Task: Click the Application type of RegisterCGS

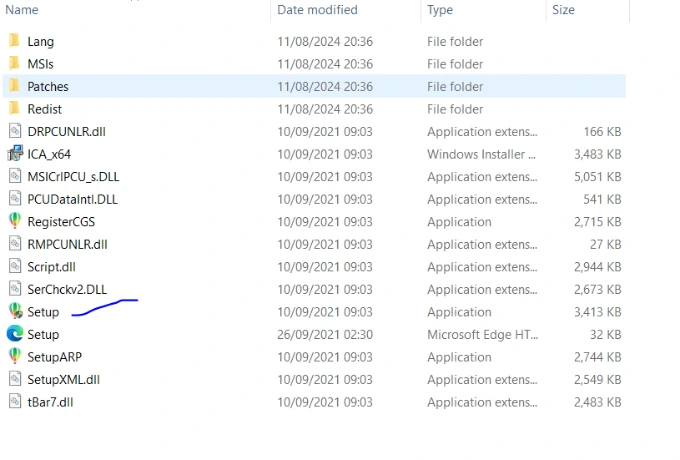Action: [x=459, y=222]
